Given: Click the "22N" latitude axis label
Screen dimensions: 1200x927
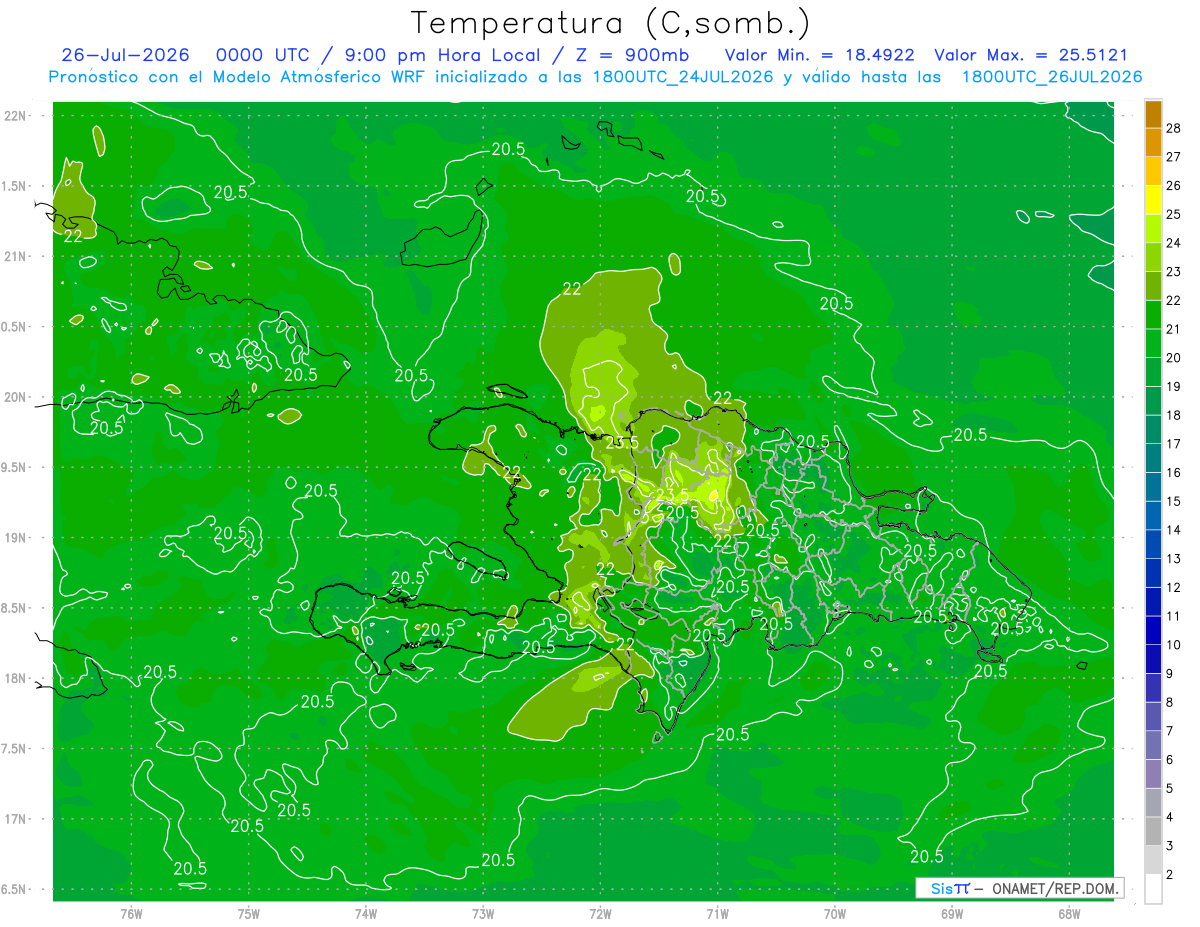Looking at the screenshot, I should 14,116.
